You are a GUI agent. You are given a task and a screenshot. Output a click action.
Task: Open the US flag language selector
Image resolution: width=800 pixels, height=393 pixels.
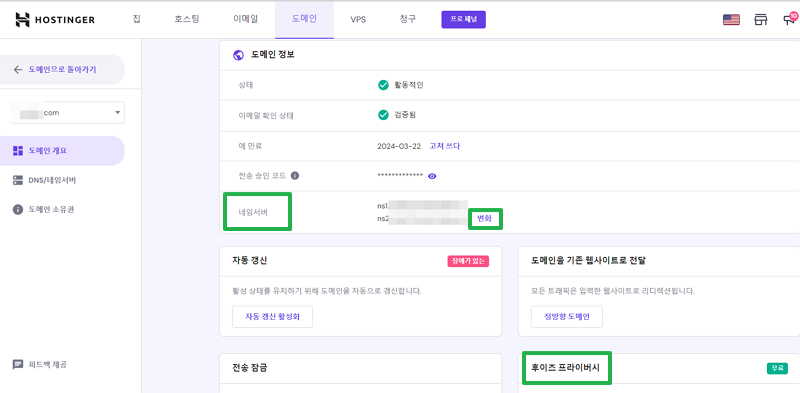(731, 20)
